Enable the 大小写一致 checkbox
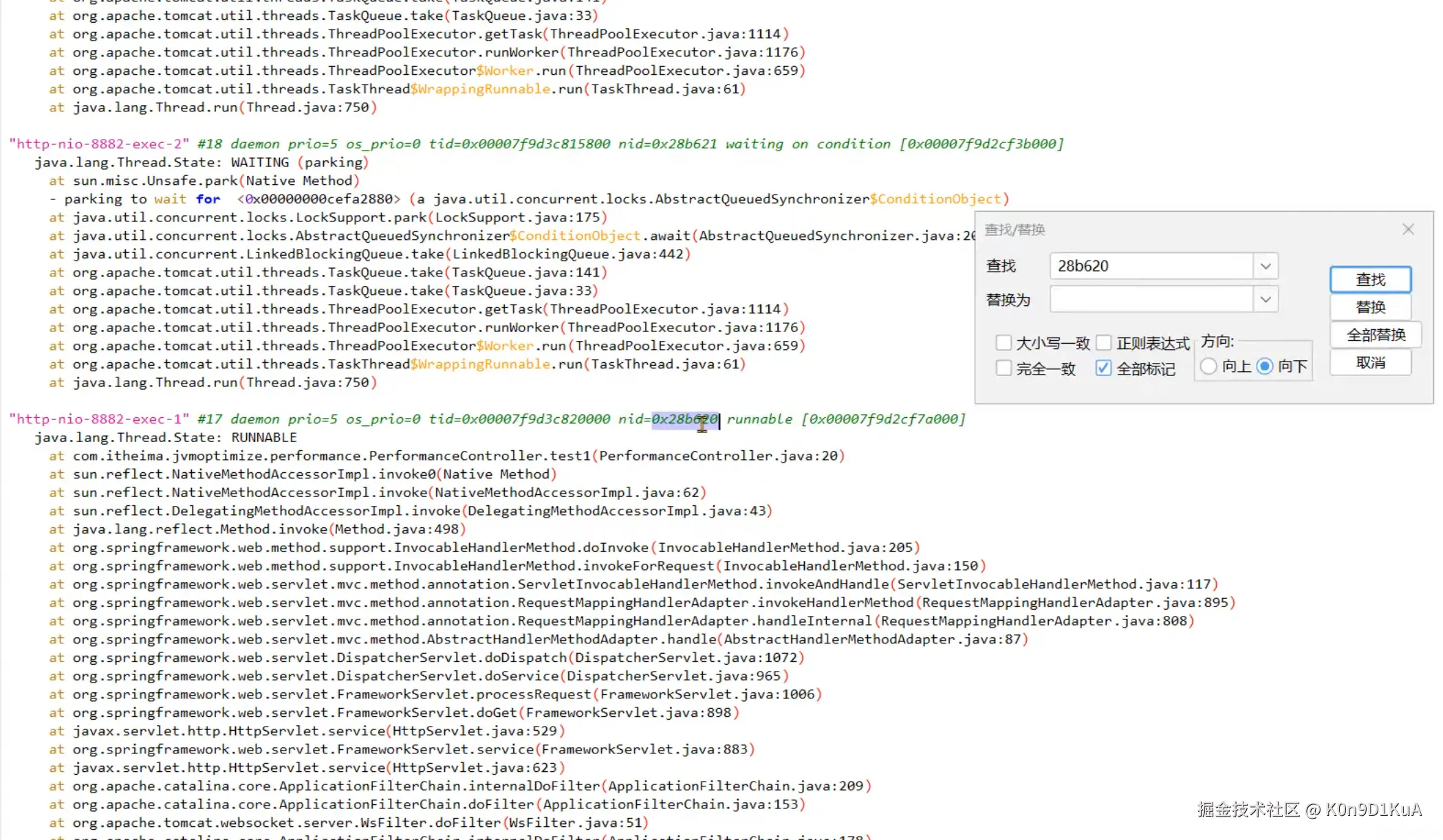The height and width of the screenshot is (840, 1443). (1003, 342)
